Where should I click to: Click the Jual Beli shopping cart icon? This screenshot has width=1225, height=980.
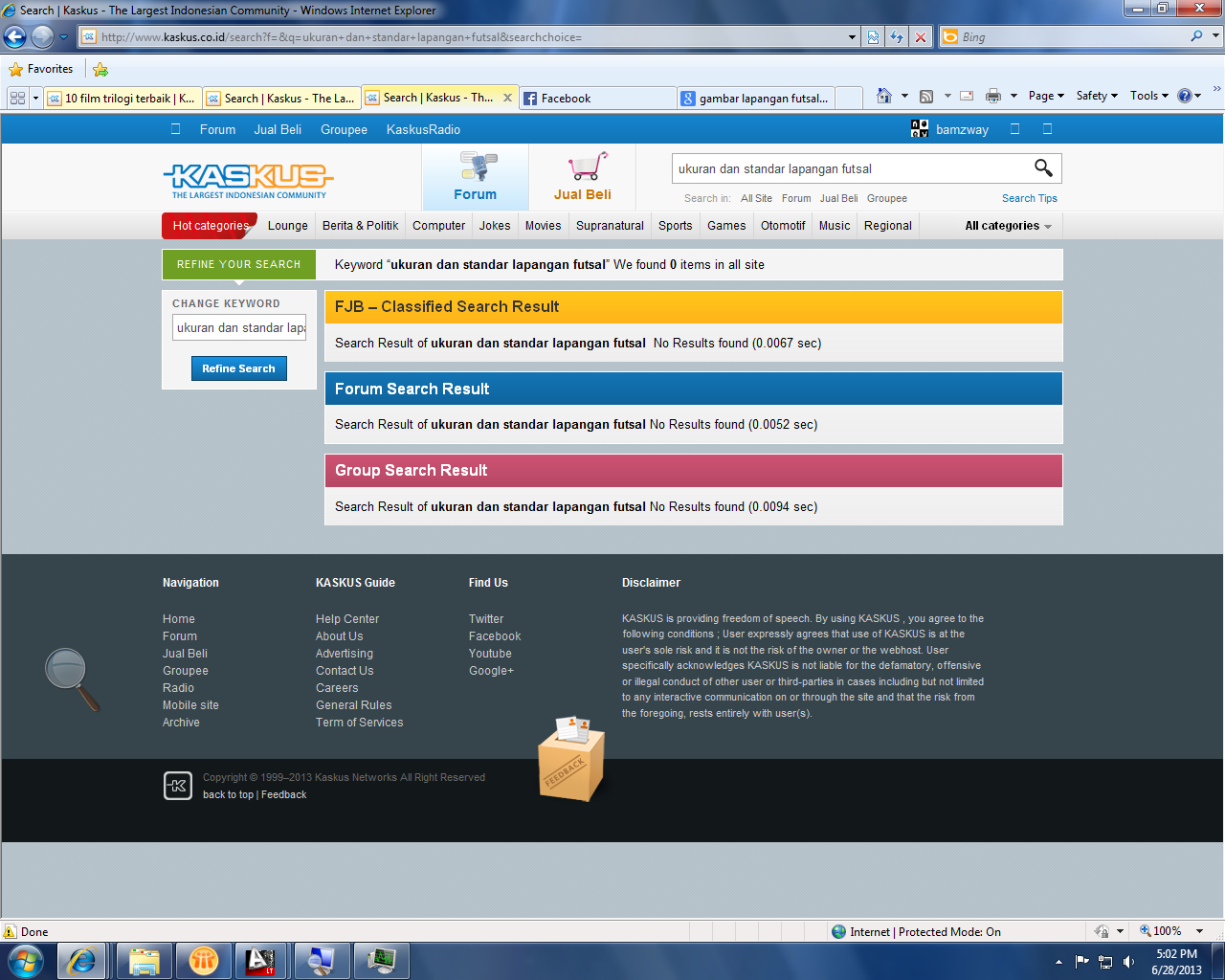tap(587, 167)
